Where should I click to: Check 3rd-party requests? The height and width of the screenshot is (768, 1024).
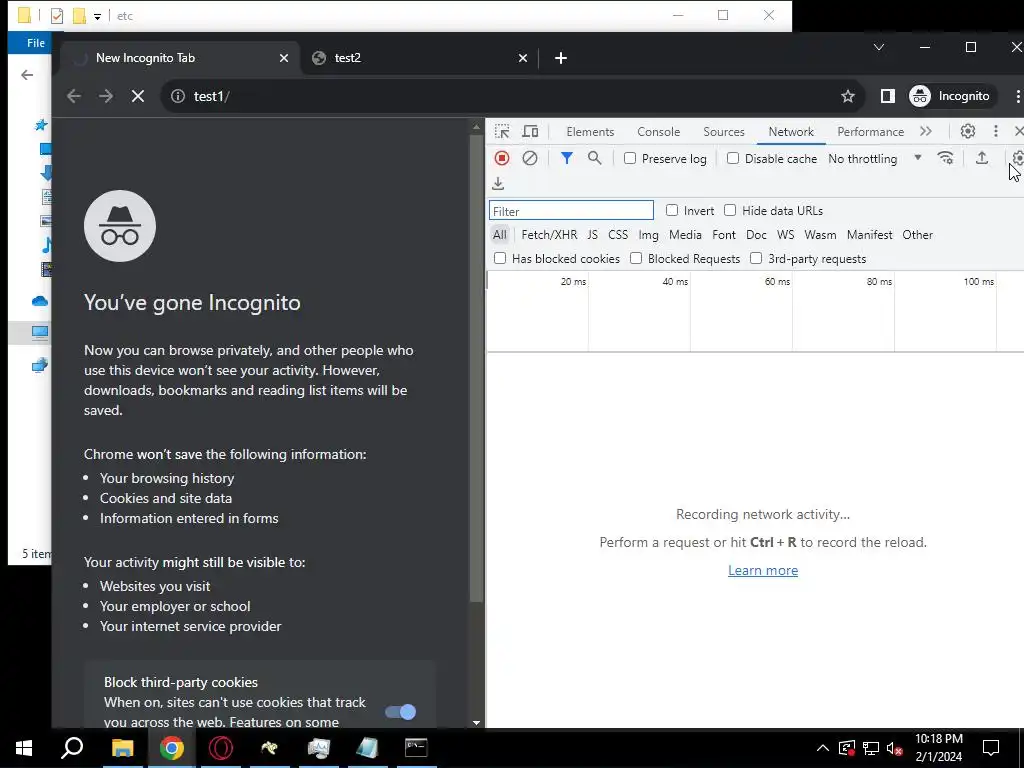(756, 258)
